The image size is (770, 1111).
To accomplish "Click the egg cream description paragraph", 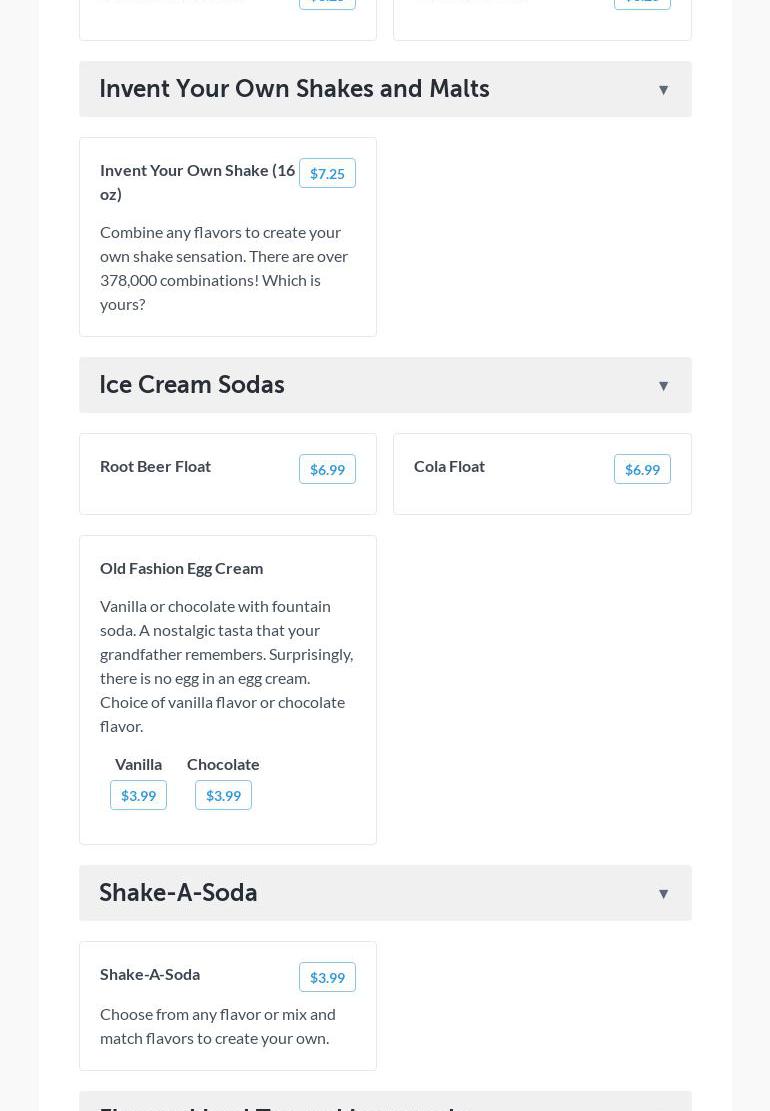I will pos(226,666).
